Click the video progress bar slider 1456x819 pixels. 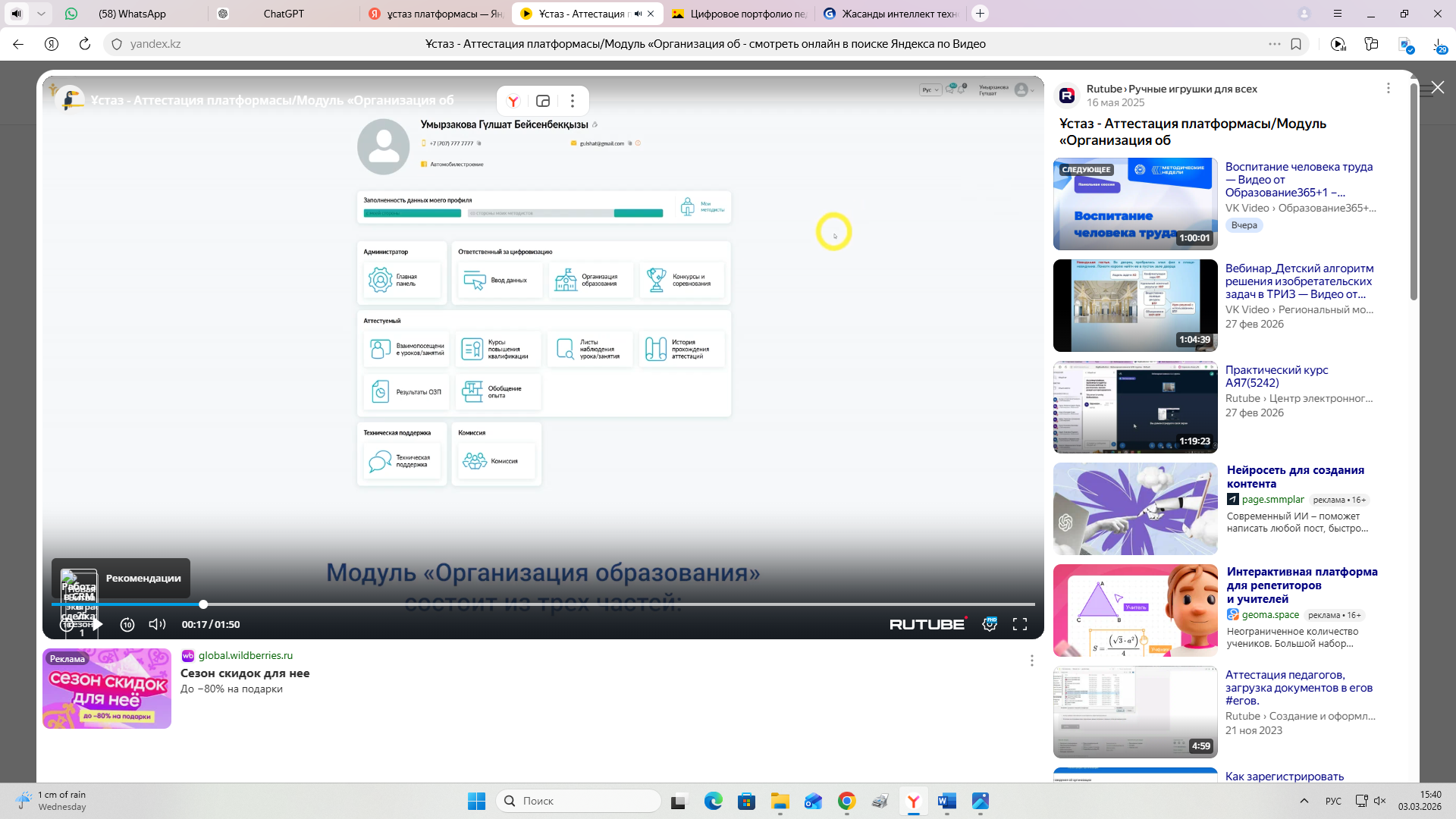[x=203, y=604]
